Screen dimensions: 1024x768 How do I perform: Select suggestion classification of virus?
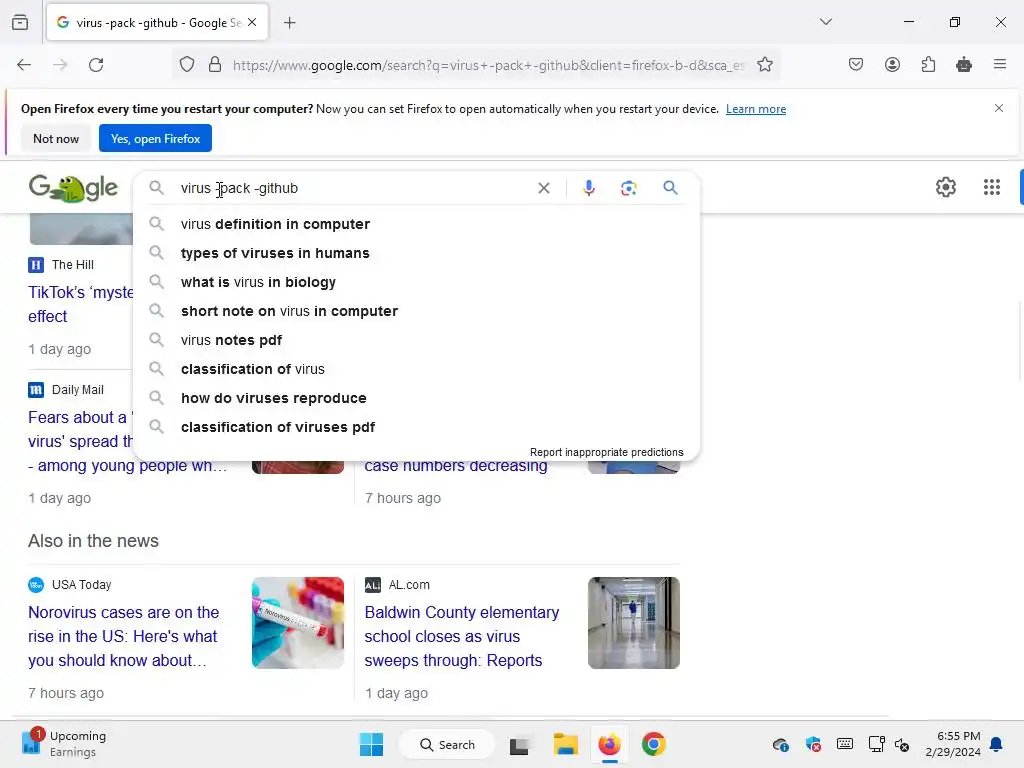click(417, 369)
